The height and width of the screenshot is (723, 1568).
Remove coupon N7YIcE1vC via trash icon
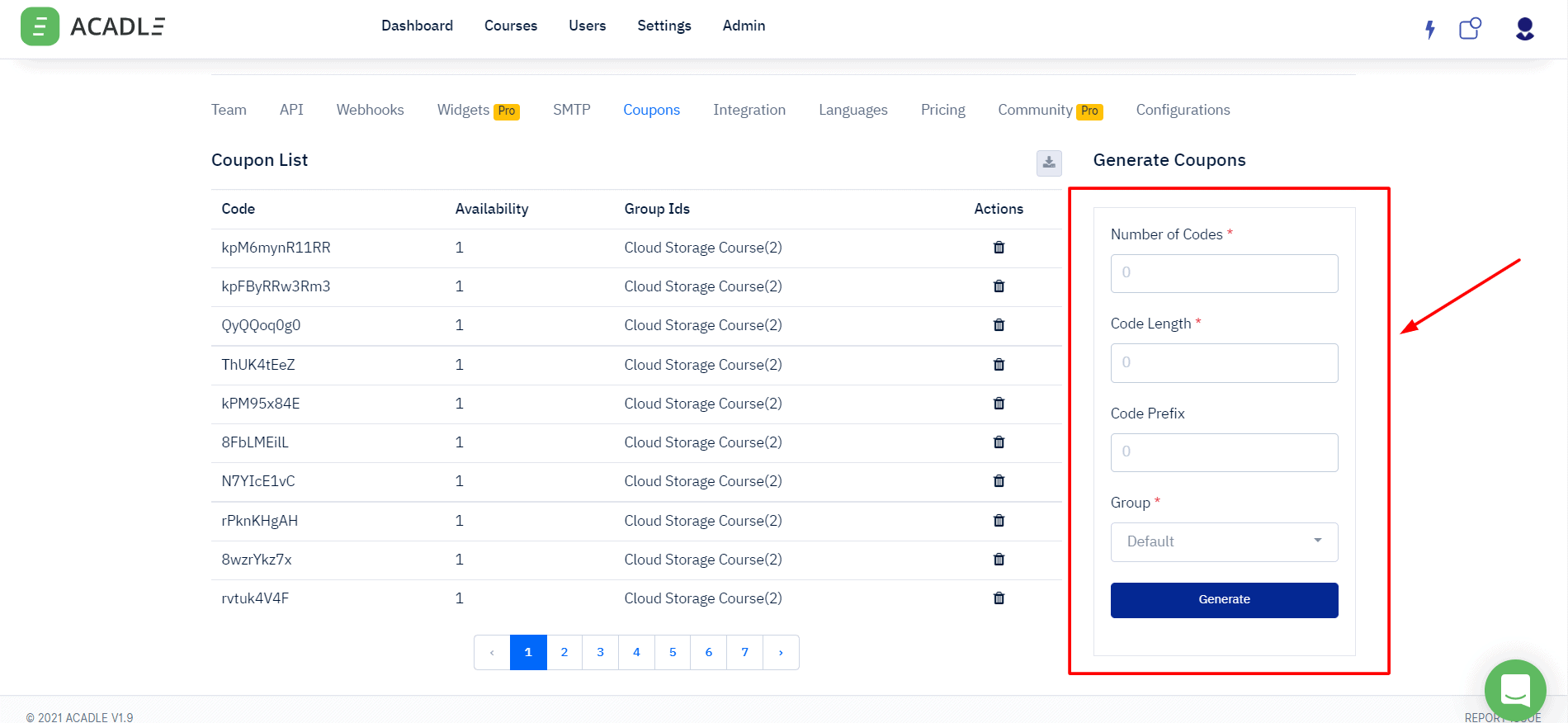click(999, 481)
